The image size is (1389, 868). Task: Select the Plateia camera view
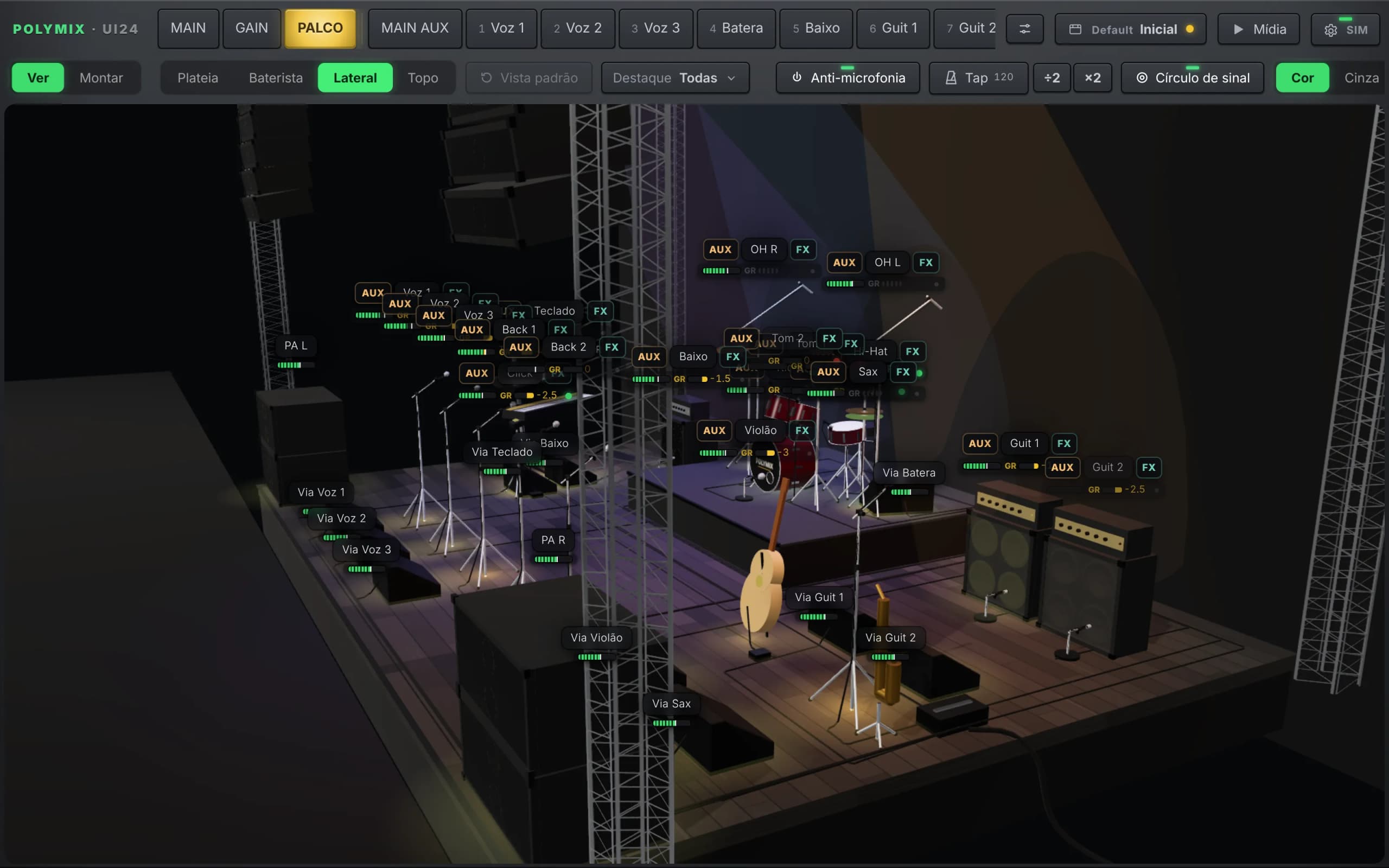(x=197, y=78)
